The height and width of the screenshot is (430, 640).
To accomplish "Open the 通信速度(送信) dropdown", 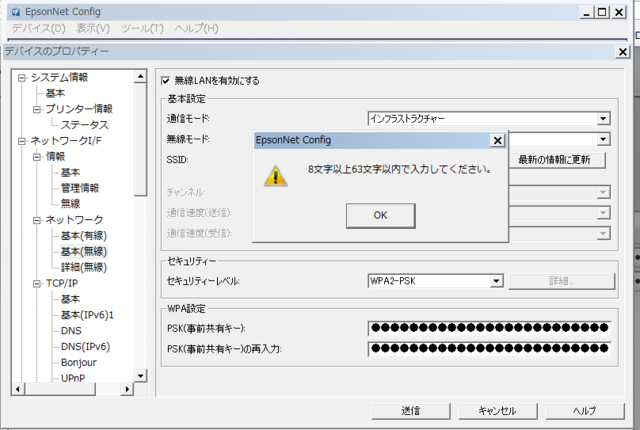I will [x=603, y=213].
